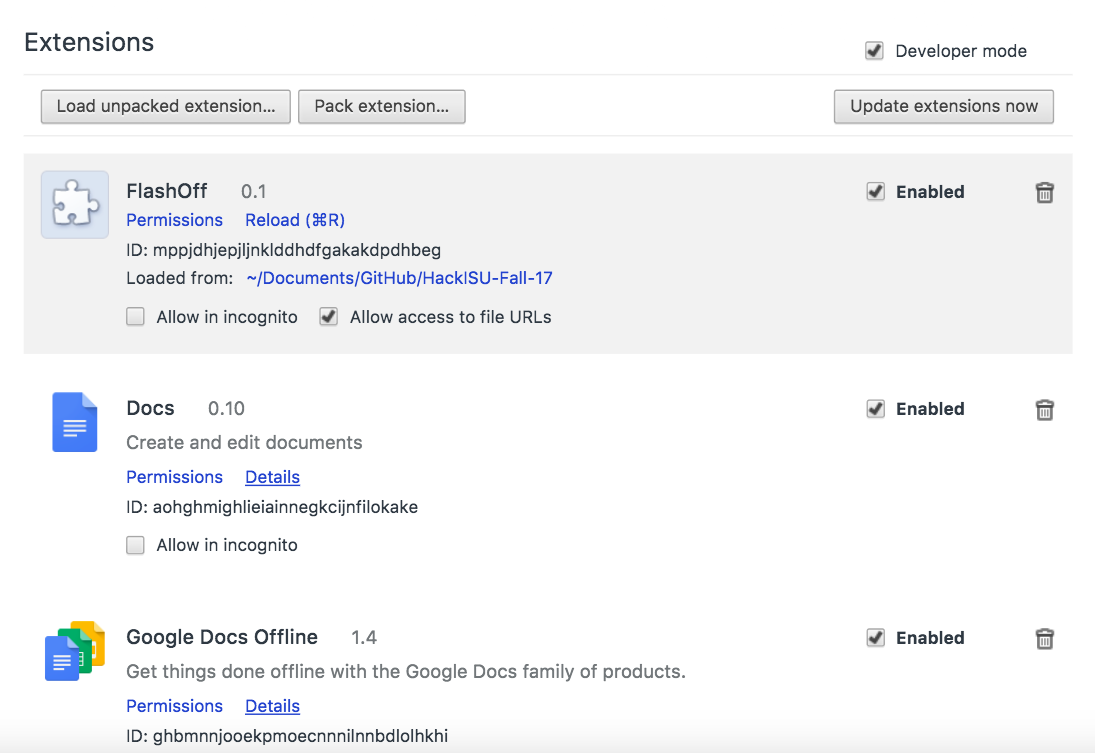Image resolution: width=1095 pixels, height=753 pixels.
Task: Click the Google Docs Offline icon
Action: (75, 651)
